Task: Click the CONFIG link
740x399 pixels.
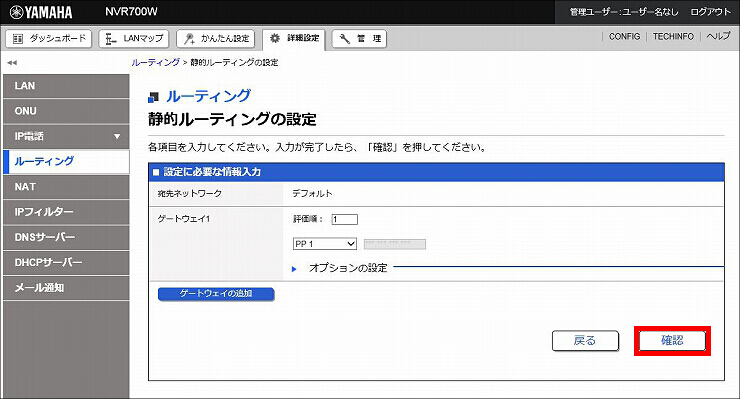Action: pos(624,36)
